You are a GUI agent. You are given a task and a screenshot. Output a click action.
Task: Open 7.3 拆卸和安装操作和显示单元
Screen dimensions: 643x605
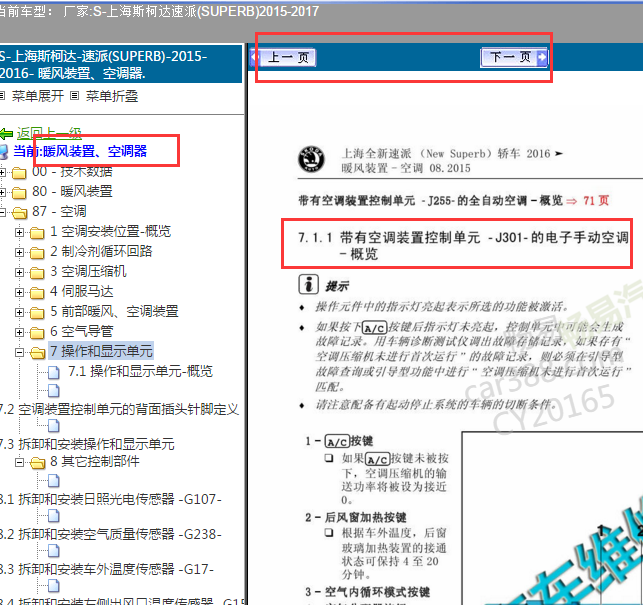tap(87, 444)
